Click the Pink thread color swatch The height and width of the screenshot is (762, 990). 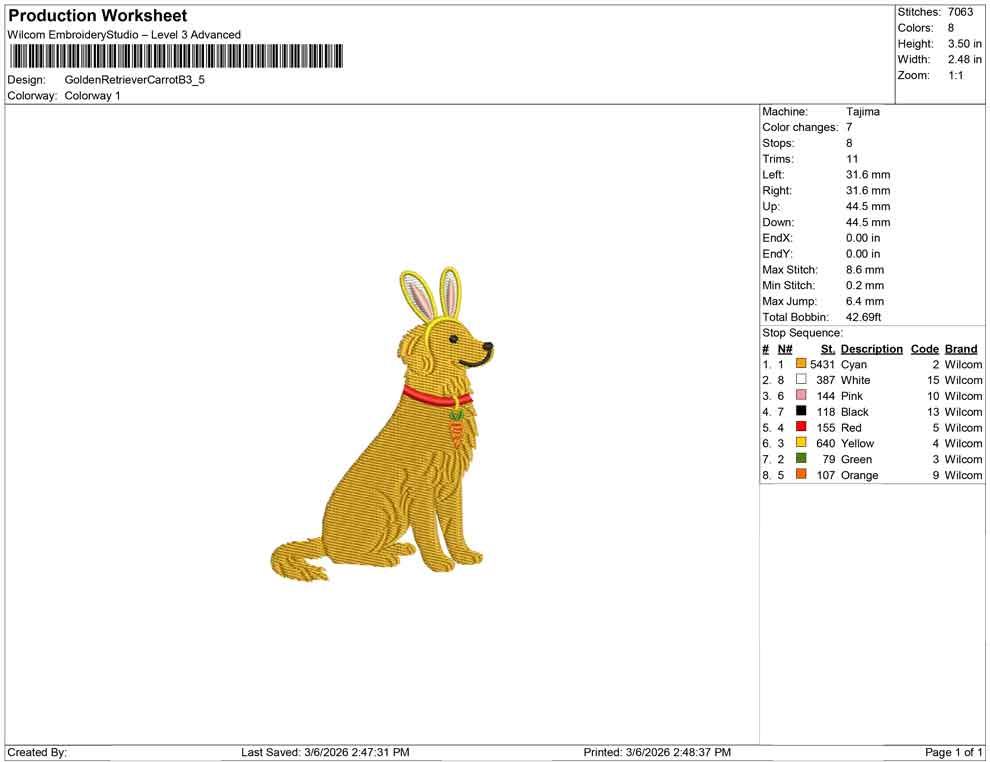799,396
